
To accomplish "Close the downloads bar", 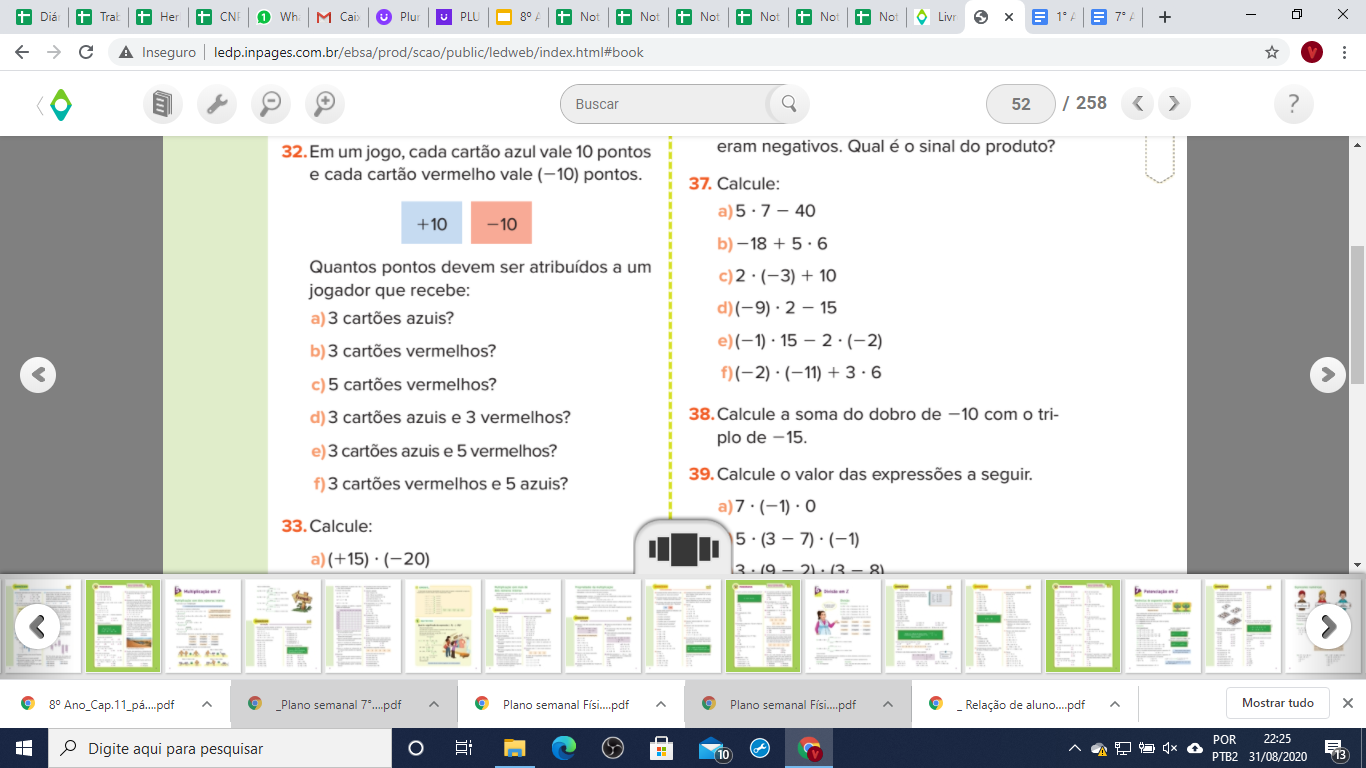I will pyautogui.click(x=1348, y=703).
